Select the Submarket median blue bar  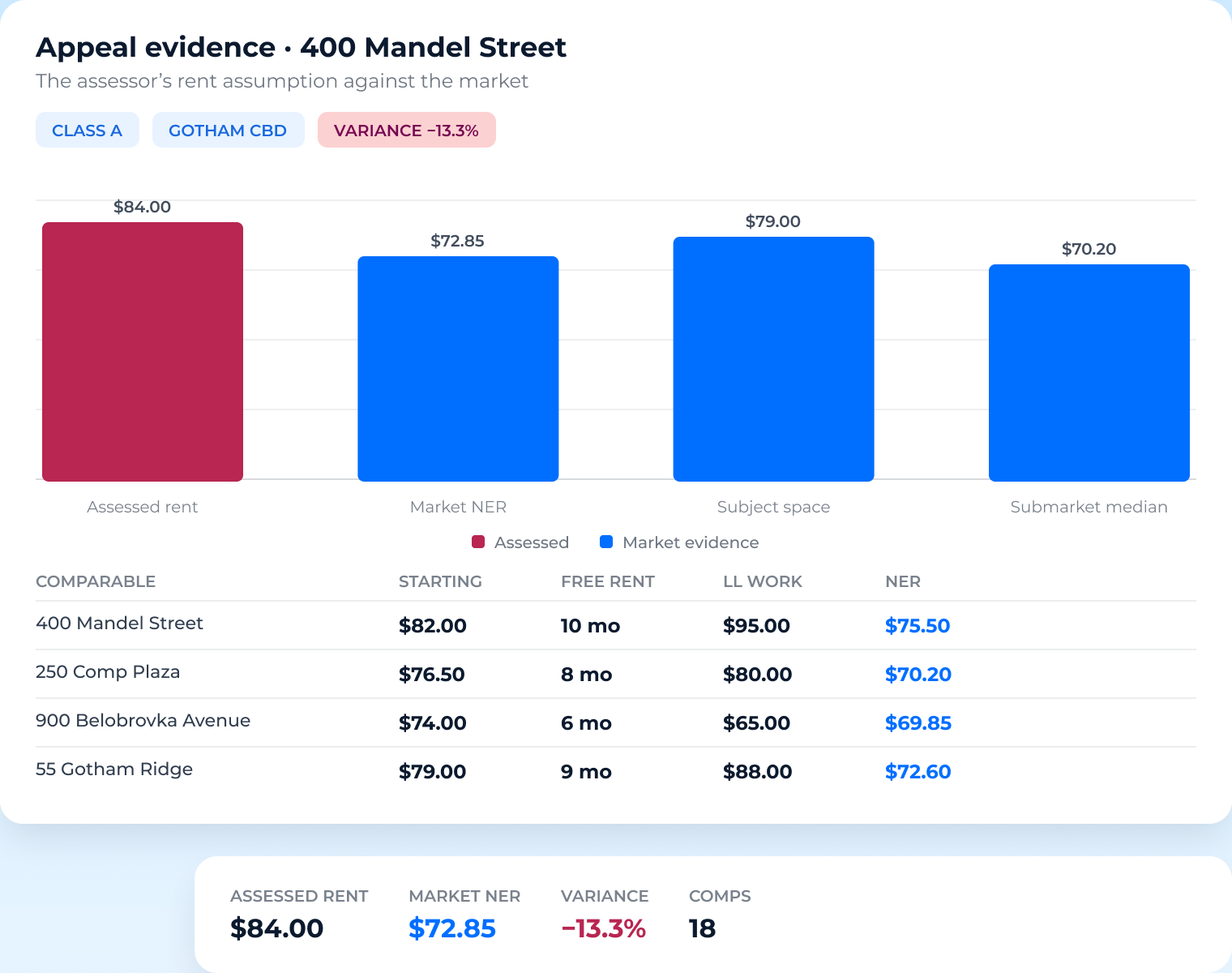coord(1089,372)
